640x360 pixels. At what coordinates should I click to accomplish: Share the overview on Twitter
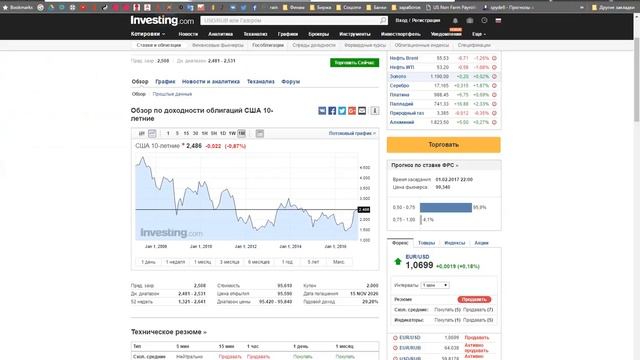pyautogui.click(x=342, y=111)
